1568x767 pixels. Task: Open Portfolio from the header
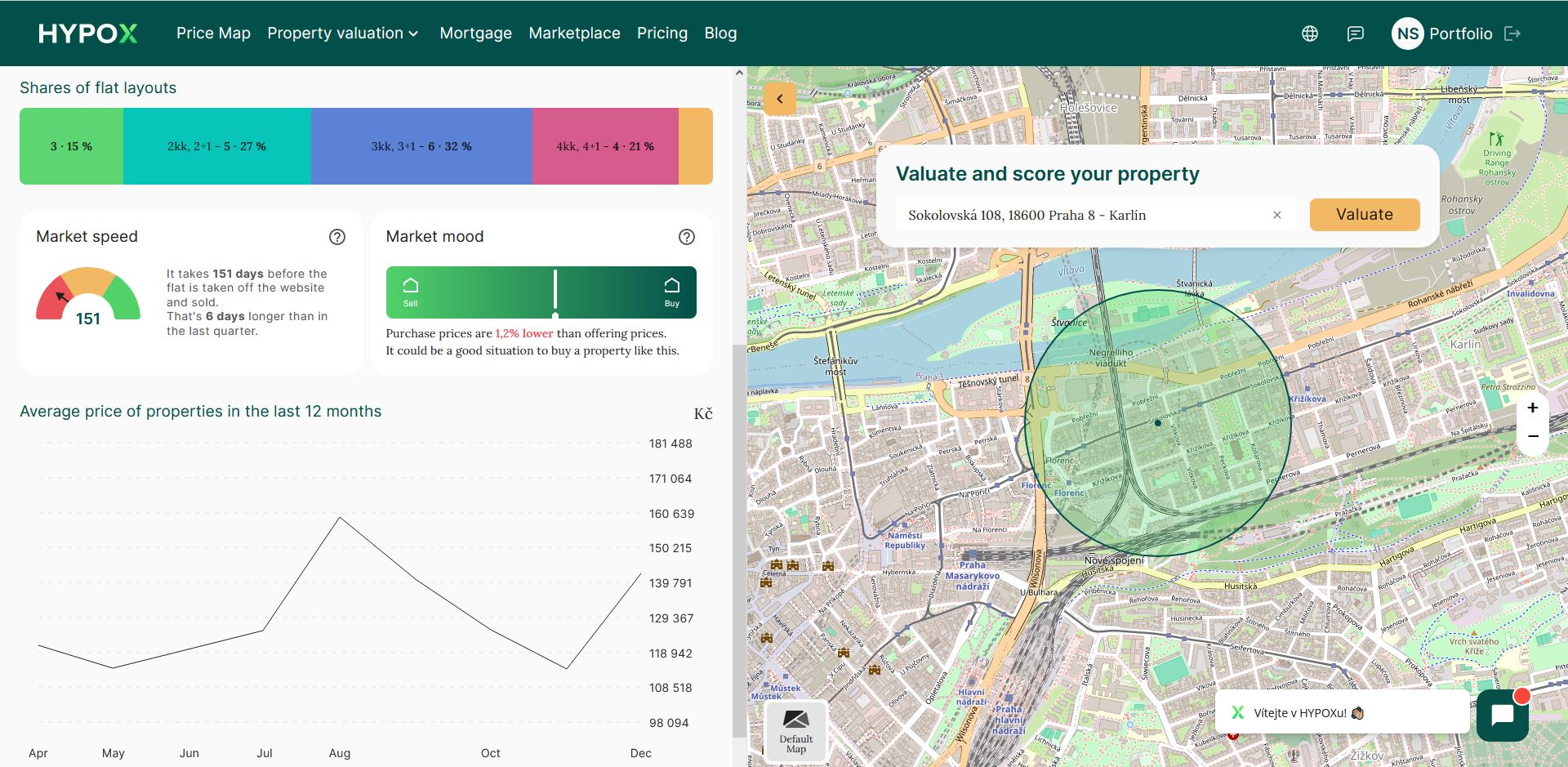(1460, 33)
